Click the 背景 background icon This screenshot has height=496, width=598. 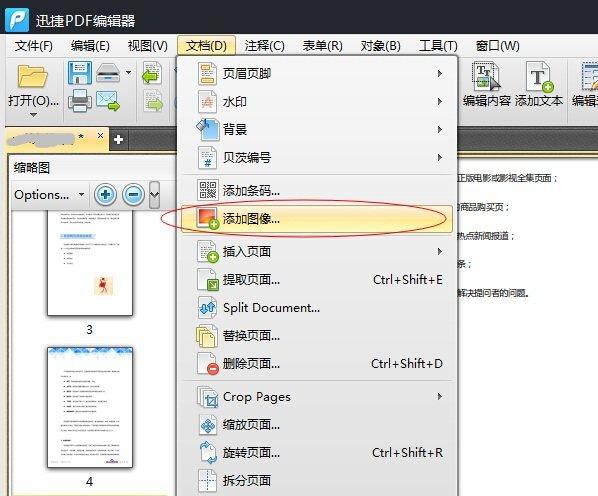pyautogui.click(x=207, y=130)
